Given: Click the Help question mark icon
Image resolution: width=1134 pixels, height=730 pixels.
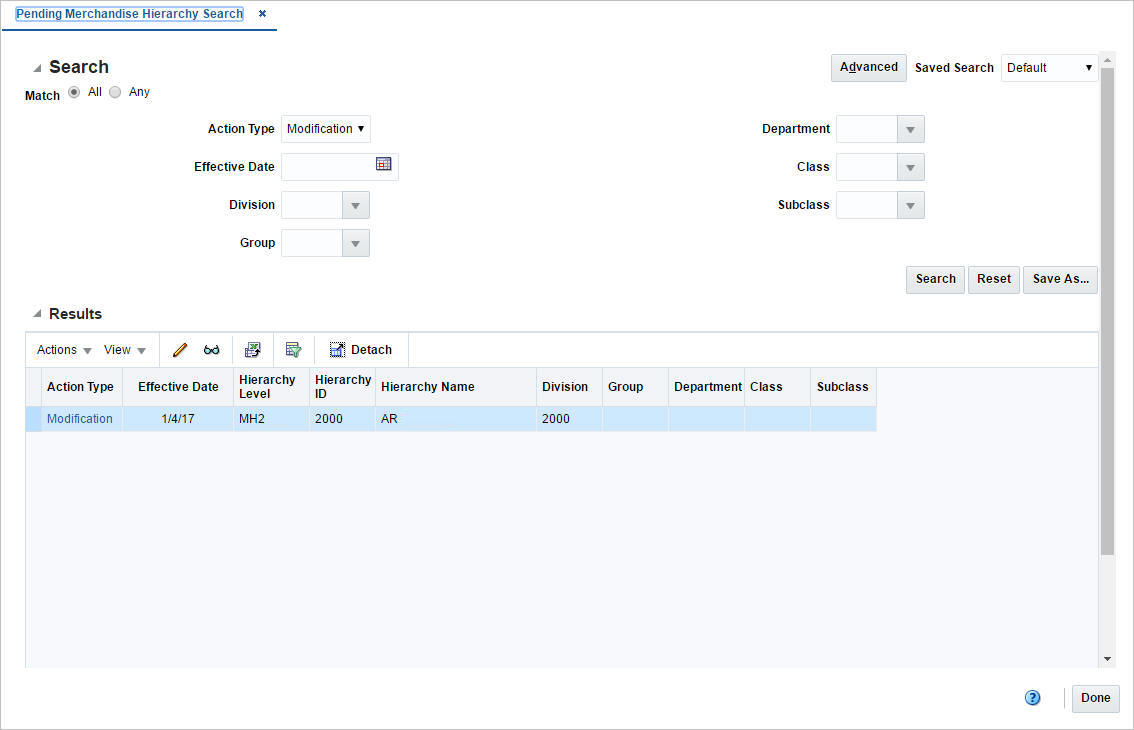Looking at the screenshot, I should click(x=1032, y=697).
